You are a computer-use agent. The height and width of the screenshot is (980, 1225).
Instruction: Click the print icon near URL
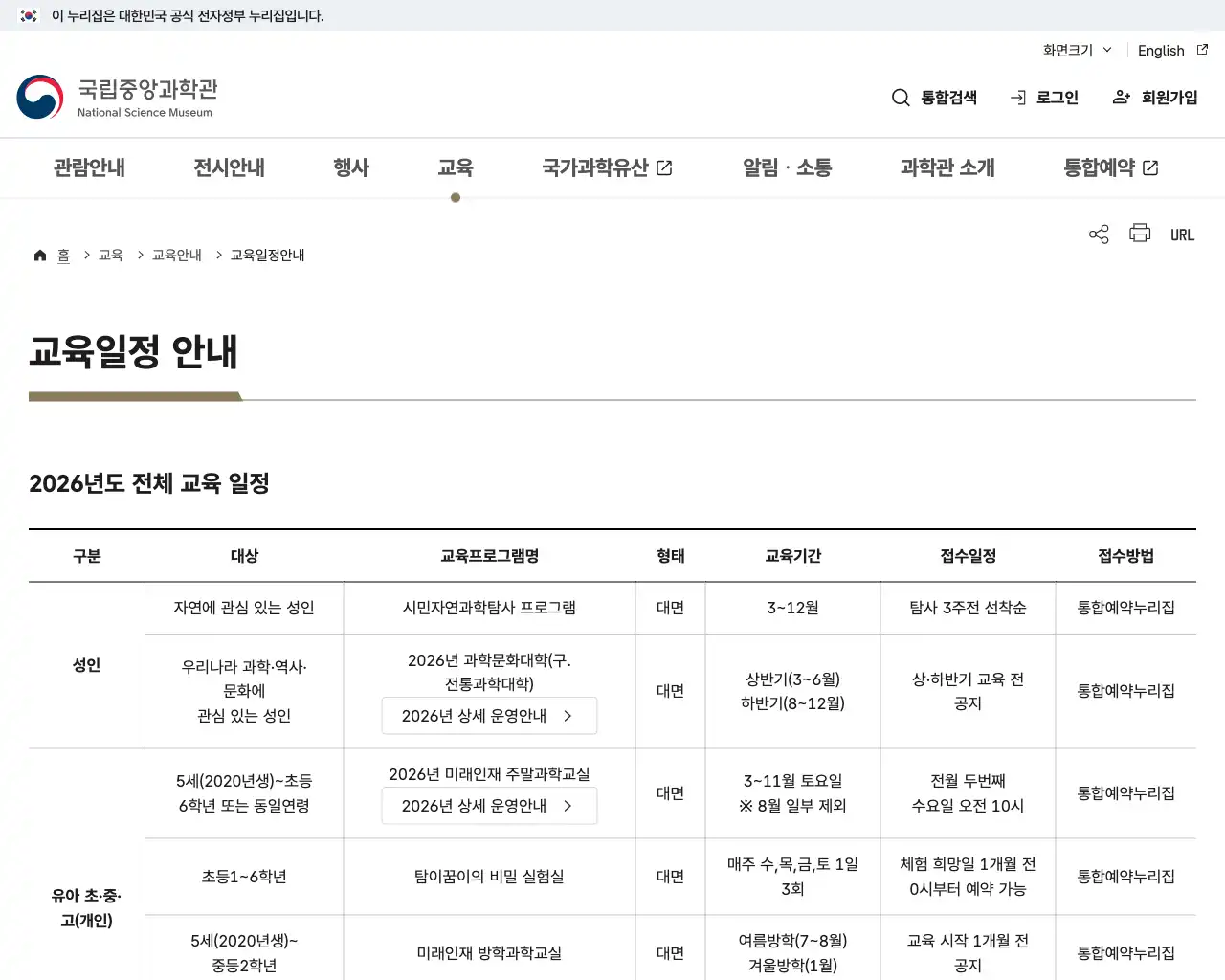point(1139,234)
